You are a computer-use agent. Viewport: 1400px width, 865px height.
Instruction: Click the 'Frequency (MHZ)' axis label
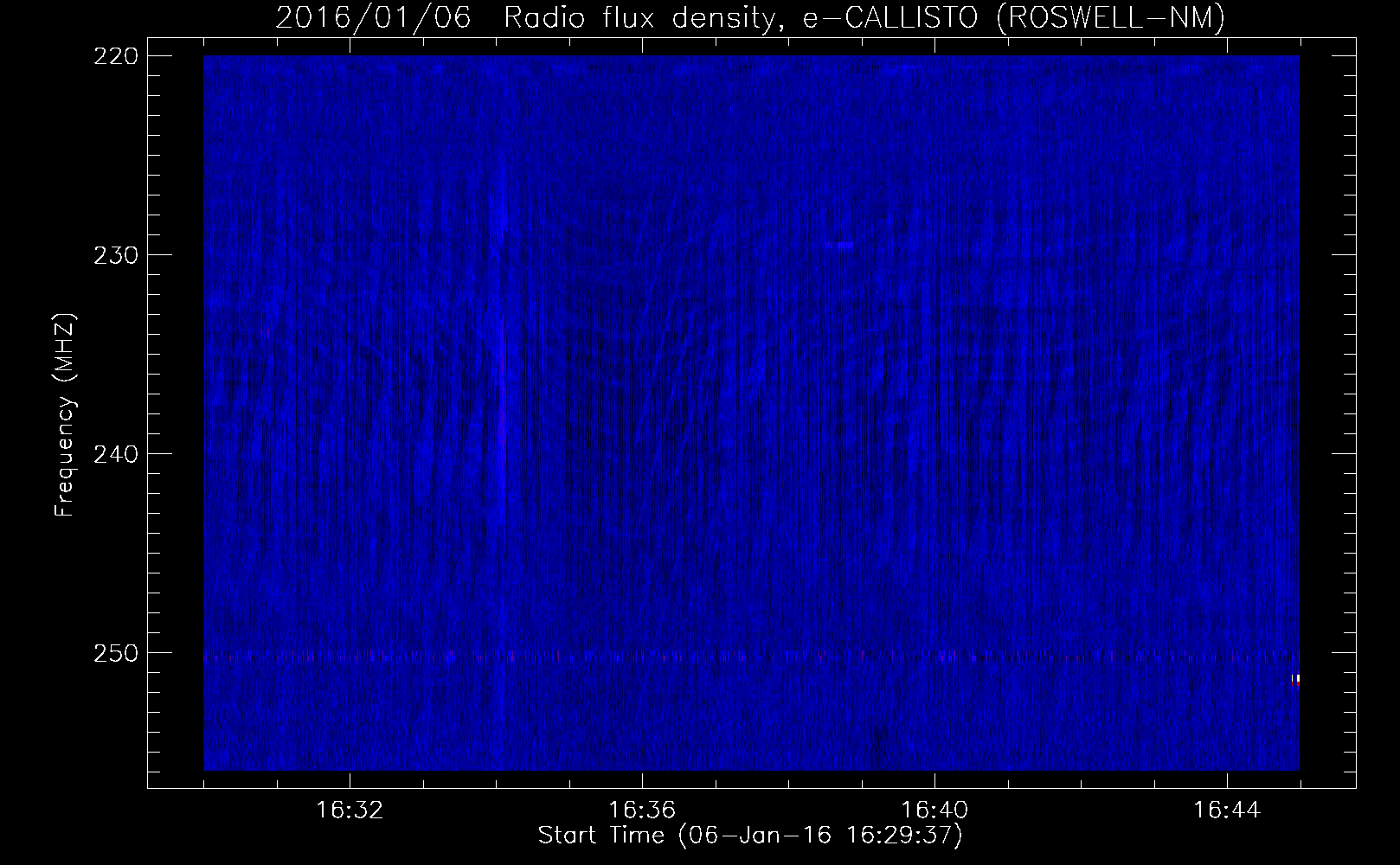[x=66, y=414]
